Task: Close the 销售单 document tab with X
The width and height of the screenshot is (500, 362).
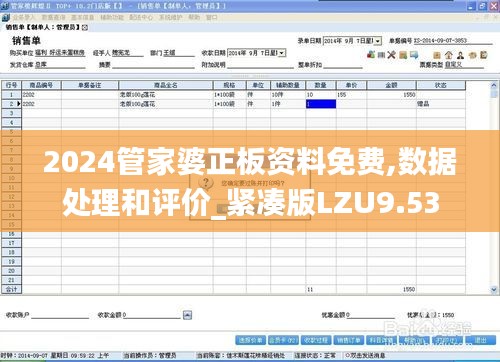Action: click(85, 27)
